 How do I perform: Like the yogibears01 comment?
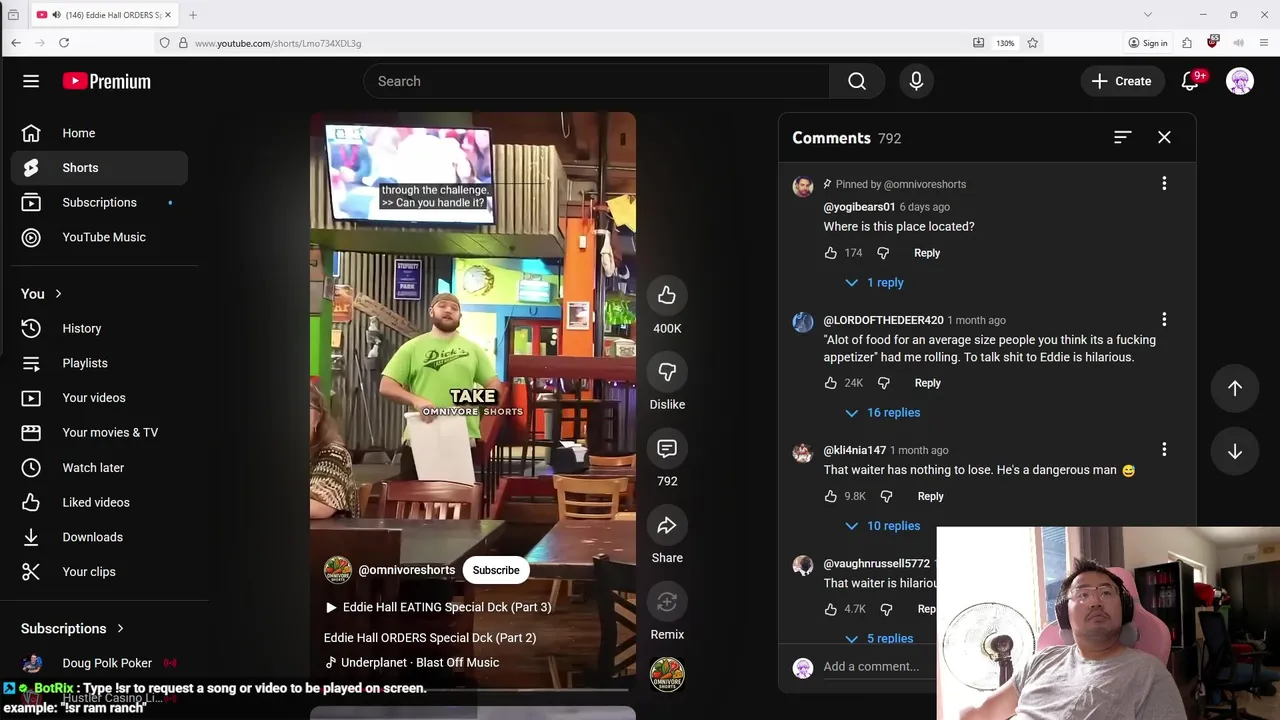pyautogui.click(x=831, y=253)
